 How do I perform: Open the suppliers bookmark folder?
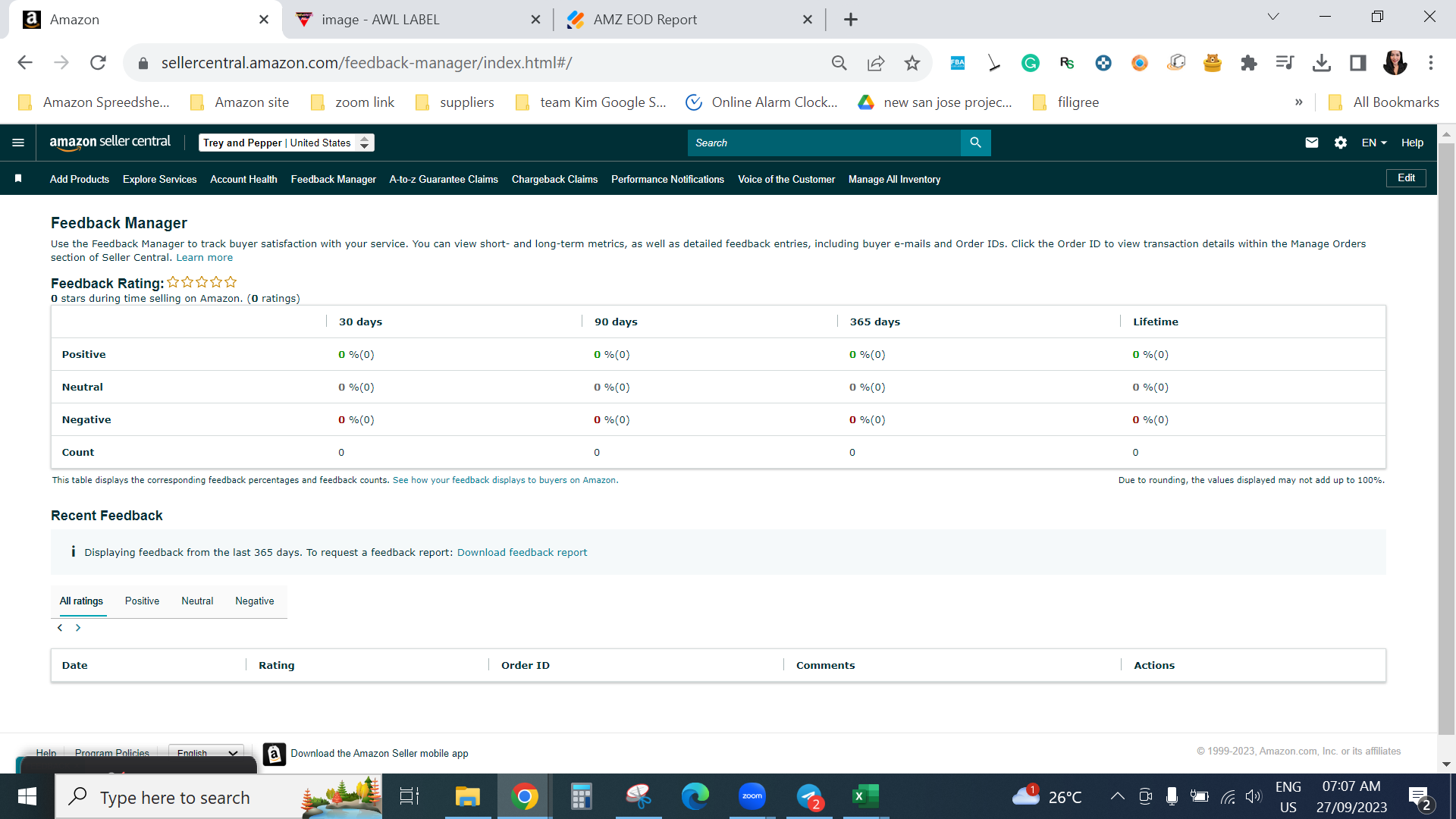tap(454, 102)
